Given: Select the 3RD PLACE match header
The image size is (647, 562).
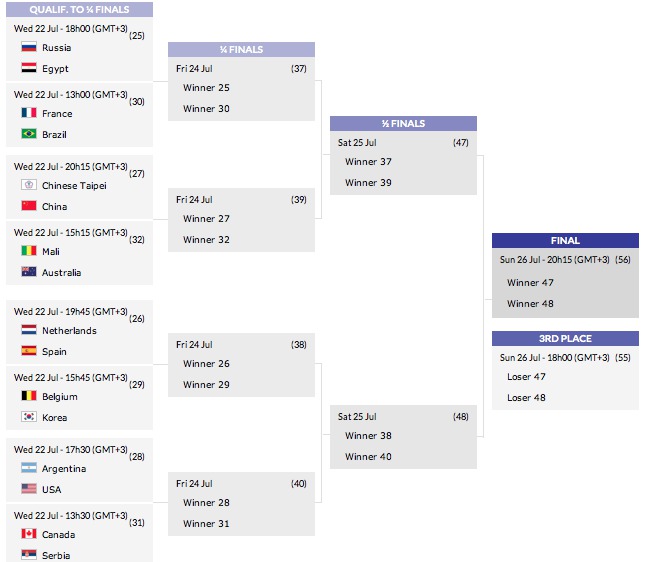Looking at the screenshot, I should [x=565, y=338].
